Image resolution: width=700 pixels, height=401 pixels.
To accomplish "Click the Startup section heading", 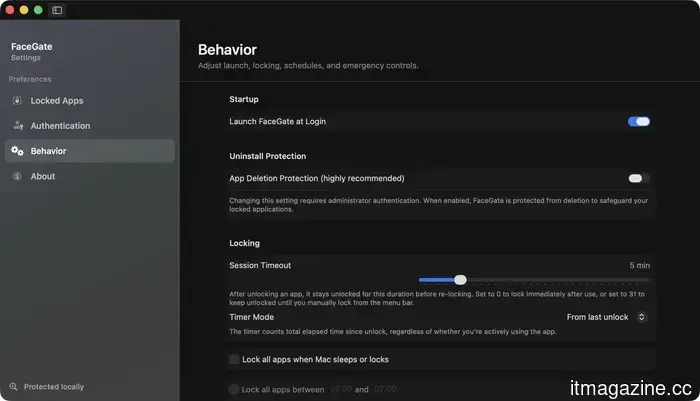I will tap(244, 99).
